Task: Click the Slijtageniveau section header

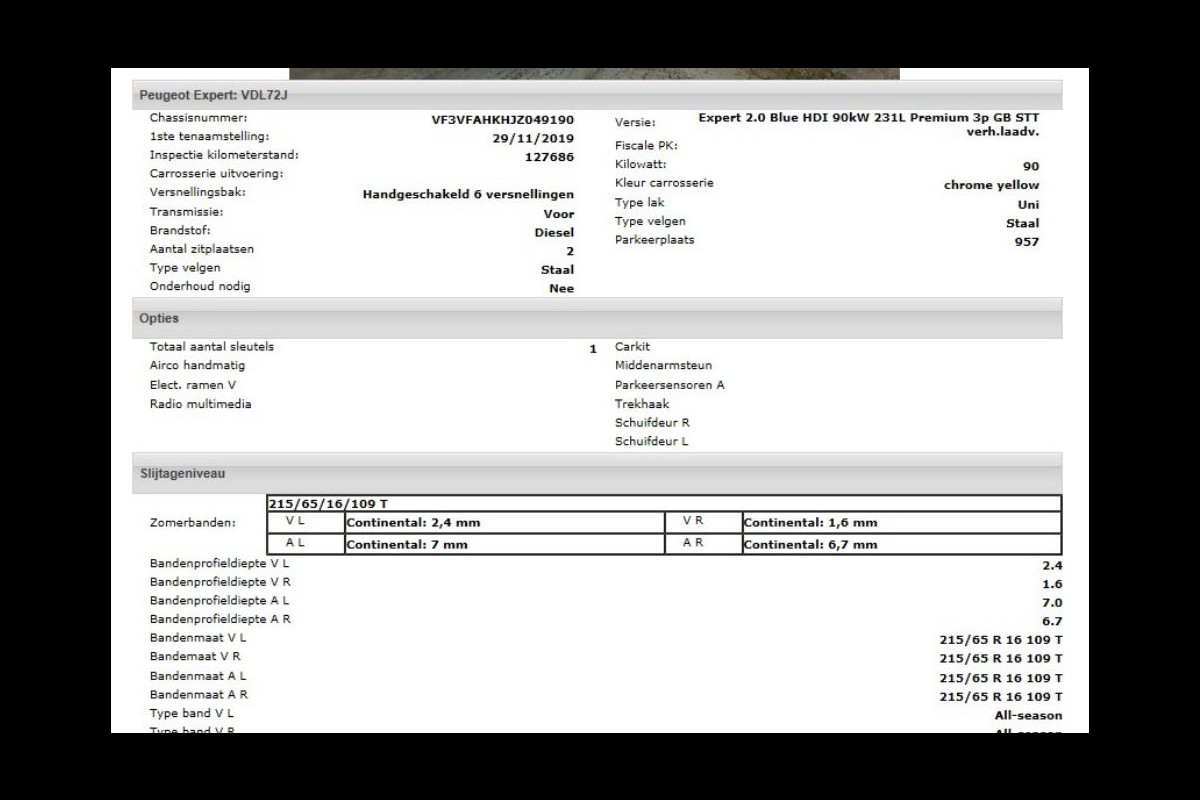Action: (183, 474)
